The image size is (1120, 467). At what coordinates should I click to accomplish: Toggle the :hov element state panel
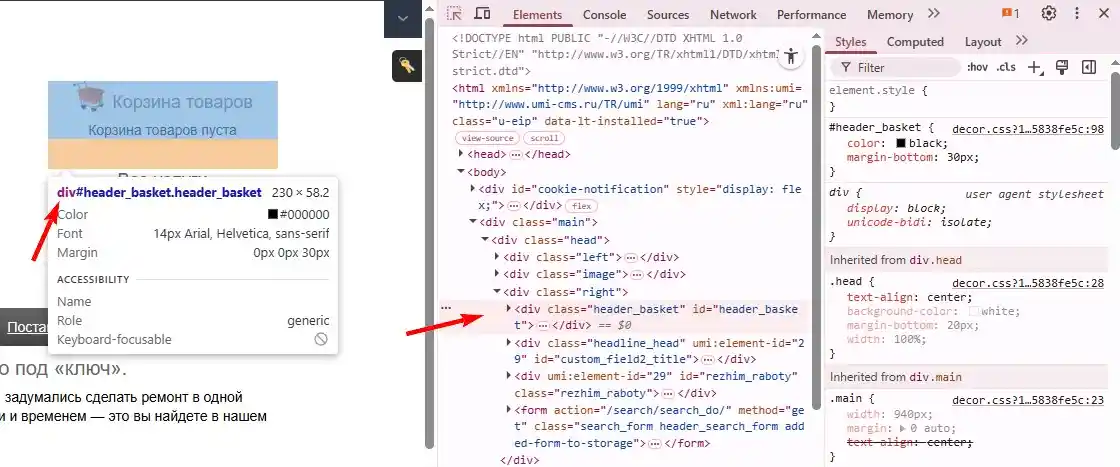(x=977, y=67)
